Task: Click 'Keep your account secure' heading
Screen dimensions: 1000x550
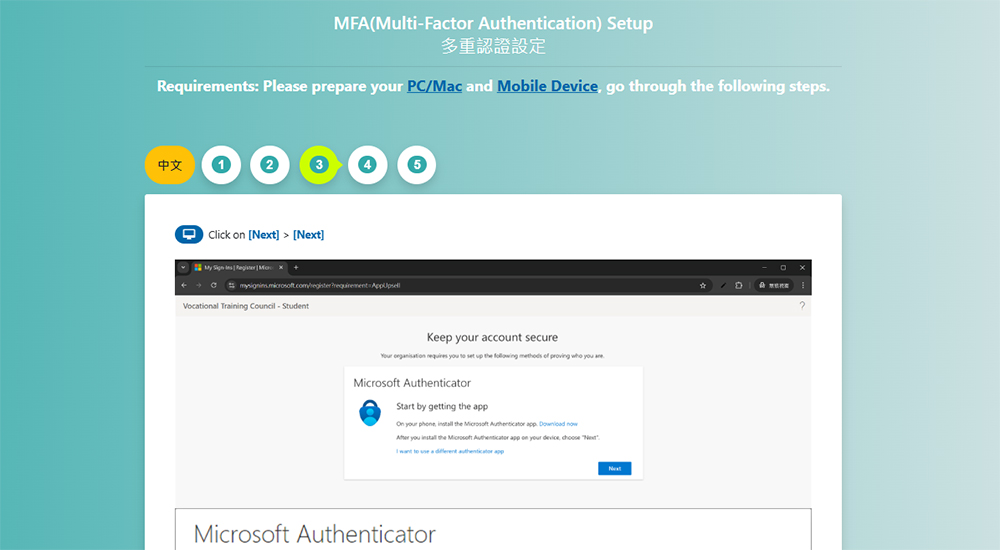Action: 492,337
